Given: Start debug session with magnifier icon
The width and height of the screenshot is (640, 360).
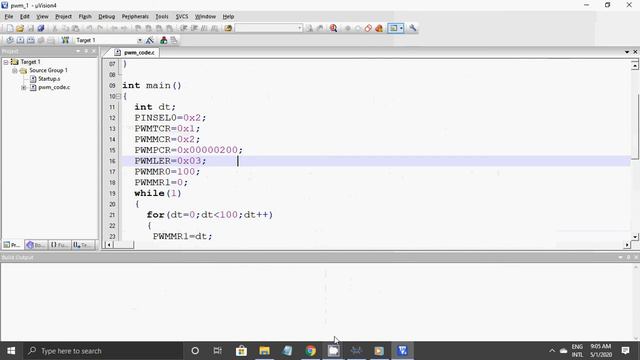Looking at the screenshot, I should pos(333,28).
